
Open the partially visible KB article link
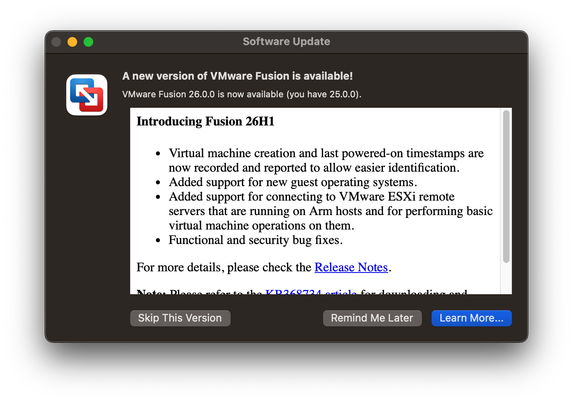pyautogui.click(x=311, y=292)
